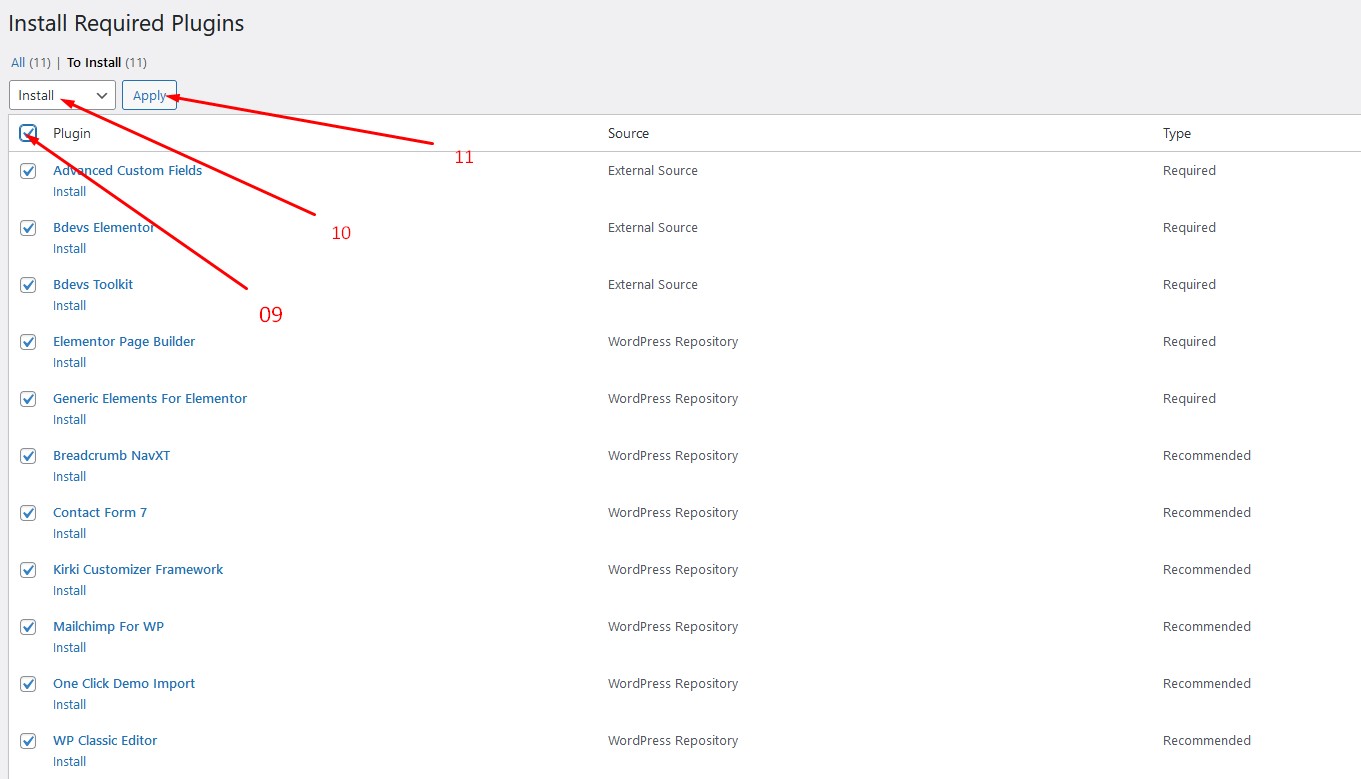
Task: Click the Install Required Plugins heading
Action: (126, 23)
